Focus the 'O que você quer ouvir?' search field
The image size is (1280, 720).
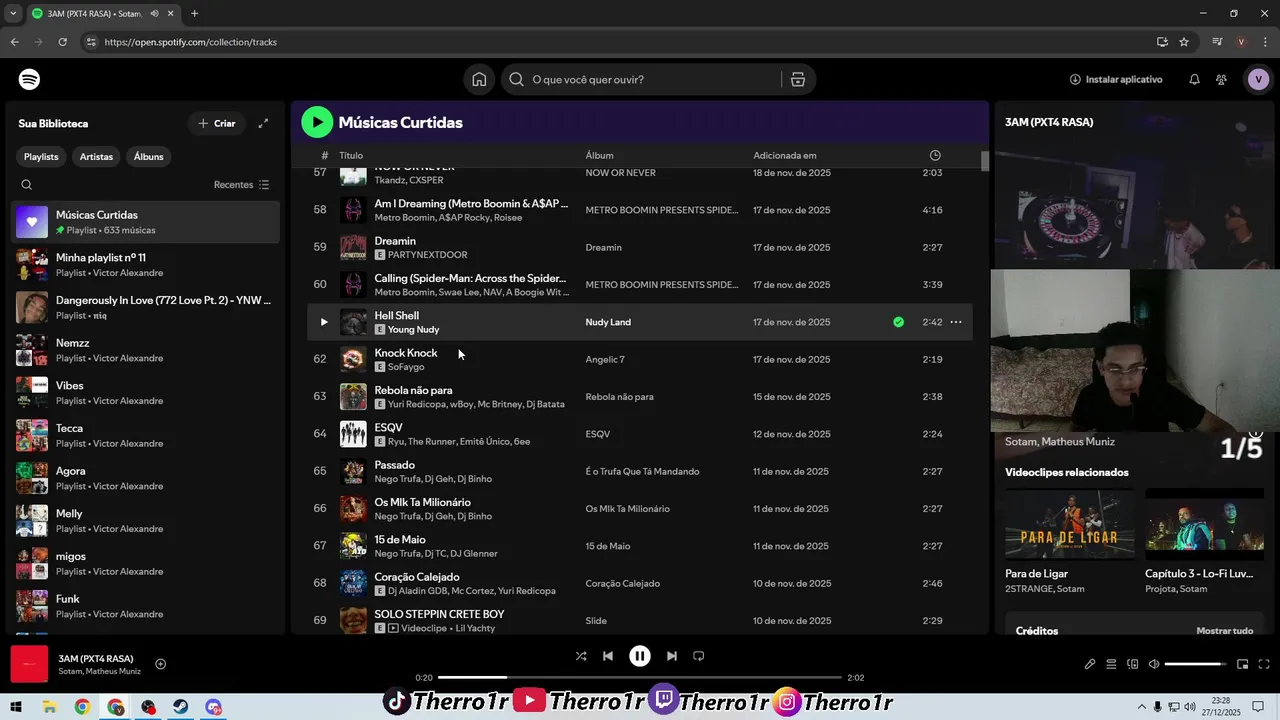[641, 79]
